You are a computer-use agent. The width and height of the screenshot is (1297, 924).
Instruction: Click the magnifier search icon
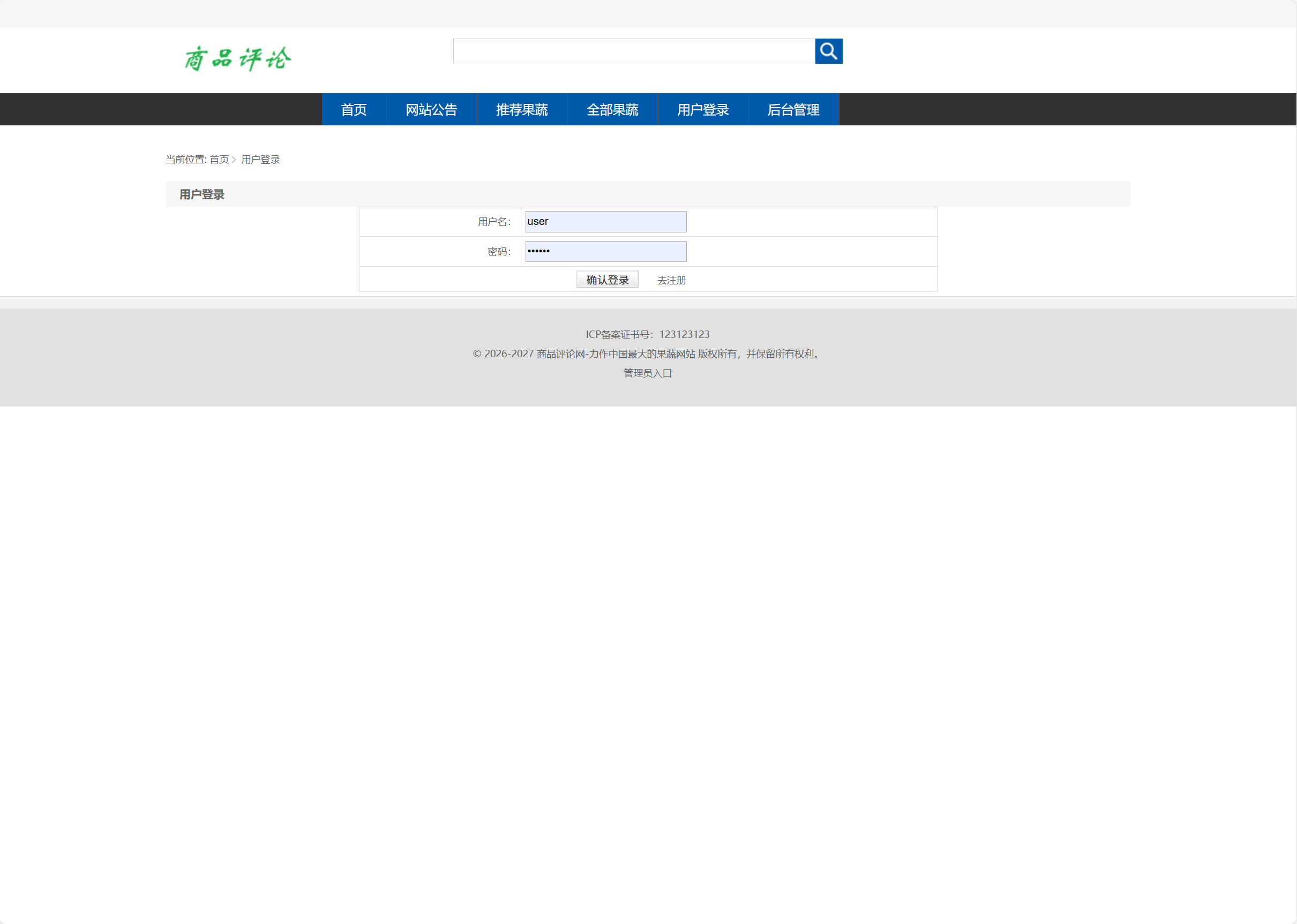828,51
